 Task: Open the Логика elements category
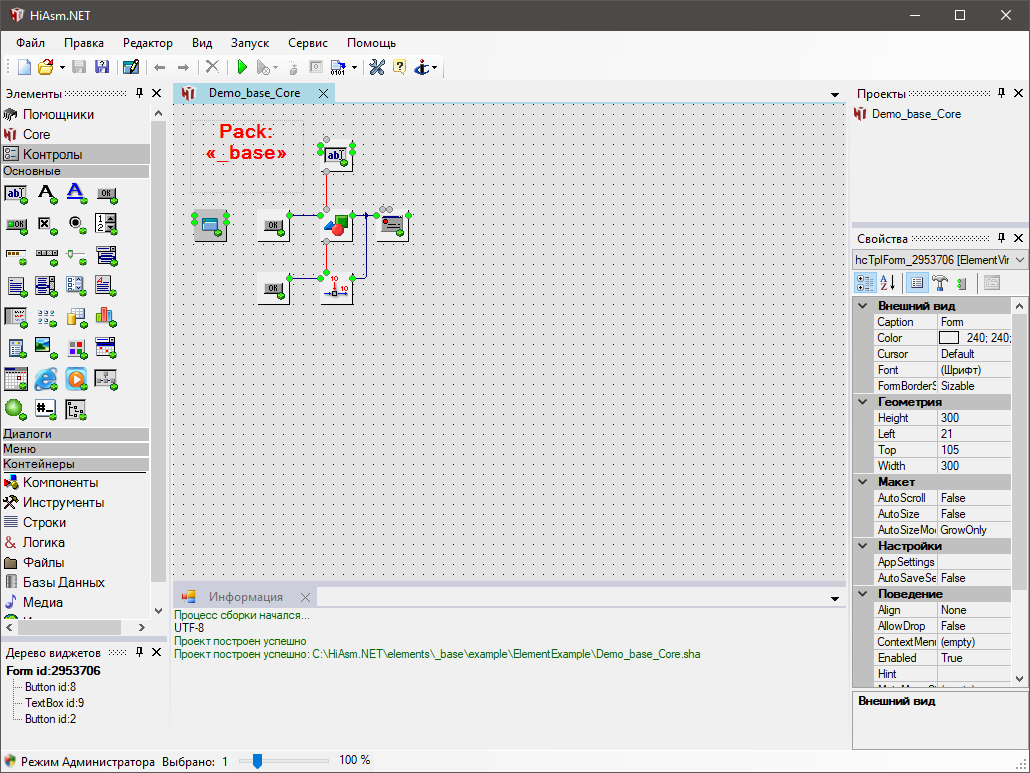44,542
